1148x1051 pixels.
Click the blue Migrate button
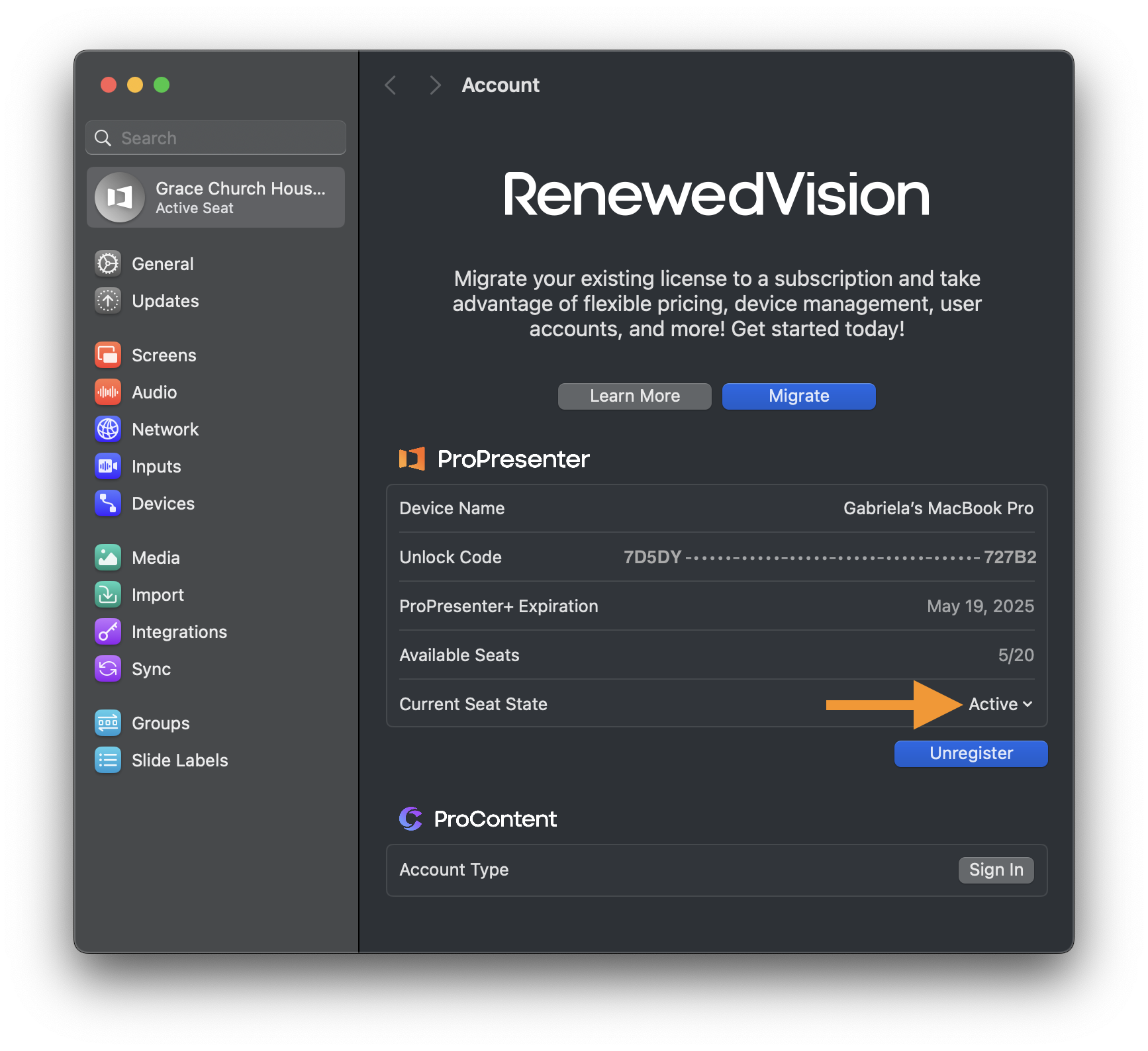(x=799, y=396)
